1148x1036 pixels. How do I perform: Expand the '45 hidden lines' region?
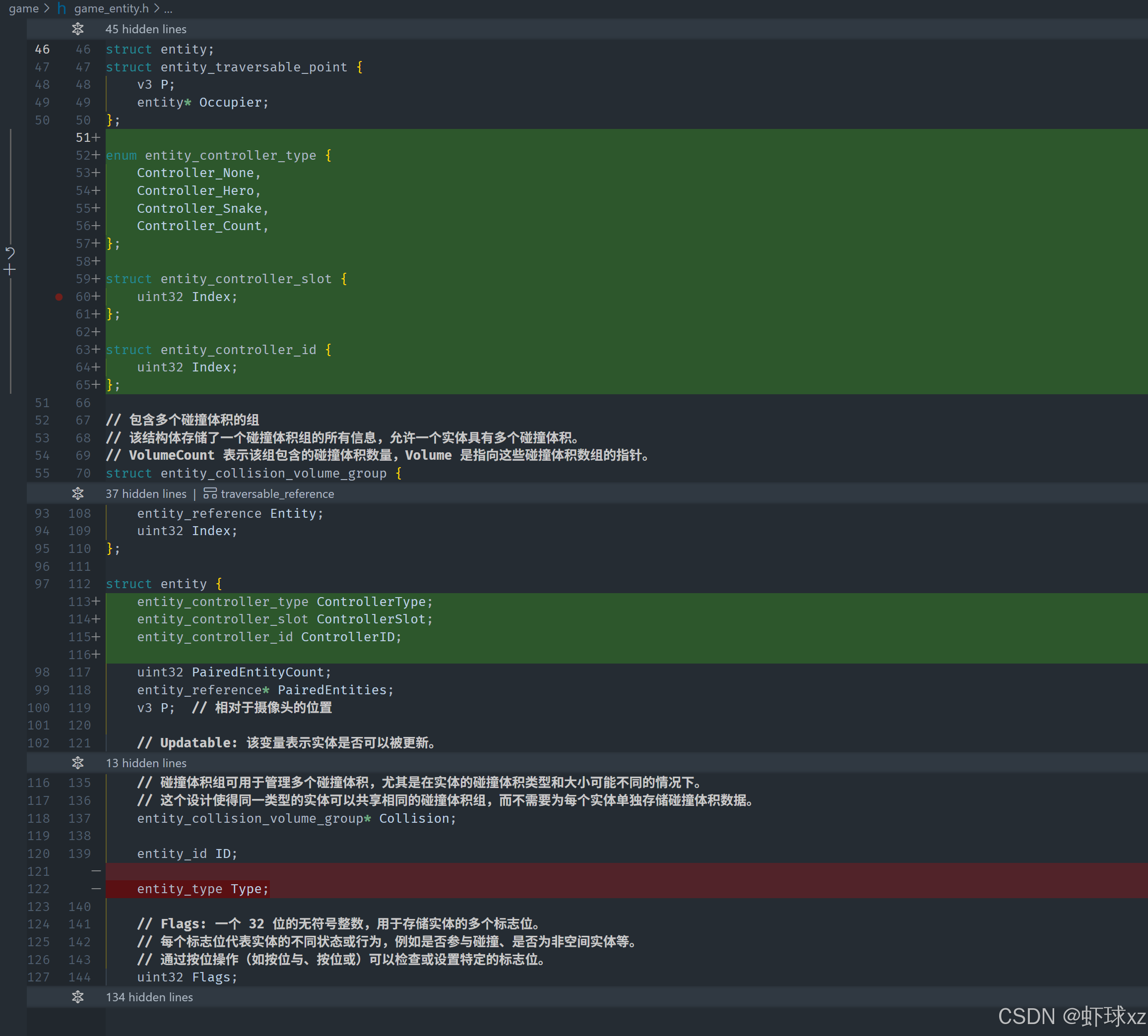pyautogui.click(x=146, y=29)
